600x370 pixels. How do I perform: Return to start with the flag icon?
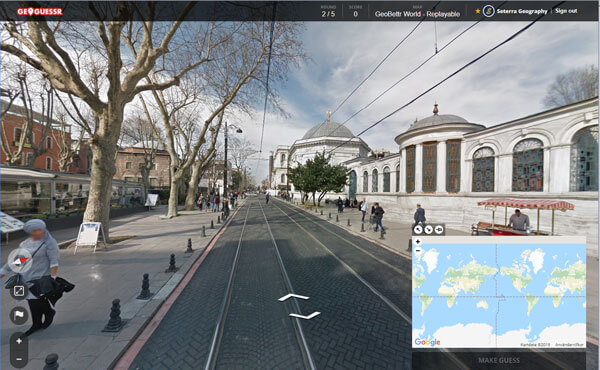coord(19,315)
